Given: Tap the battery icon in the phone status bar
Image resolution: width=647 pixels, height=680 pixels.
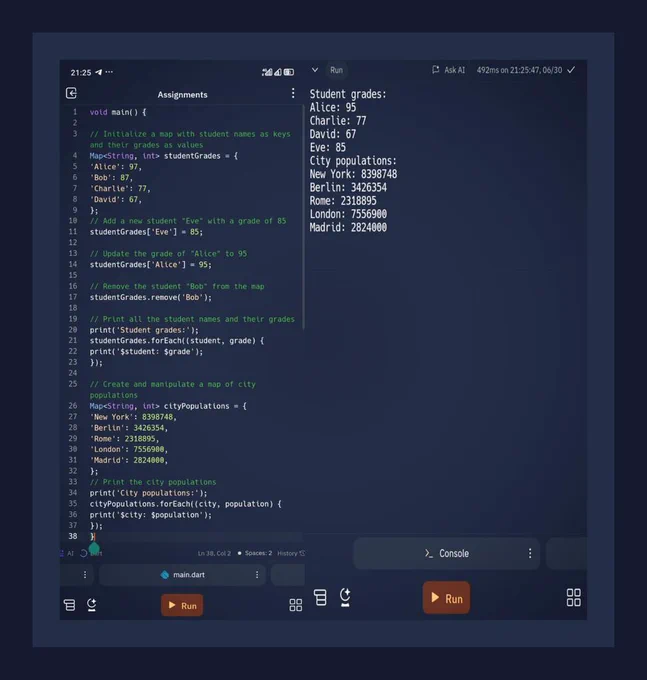Looking at the screenshot, I should coord(289,72).
